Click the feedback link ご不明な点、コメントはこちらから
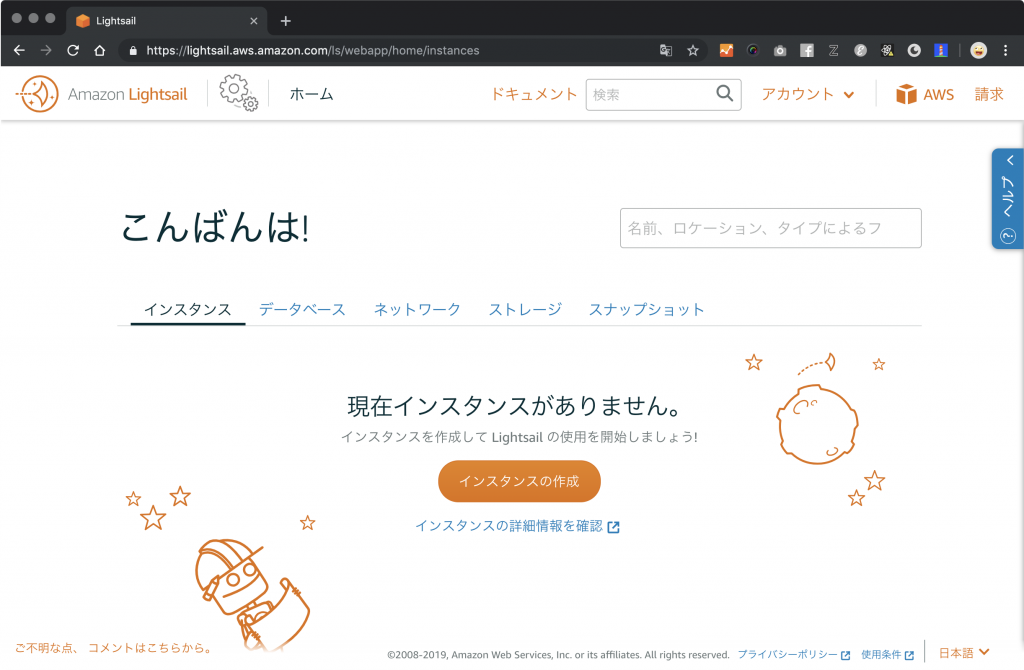This screenshot has width=1024, height=670. point(114,648)
